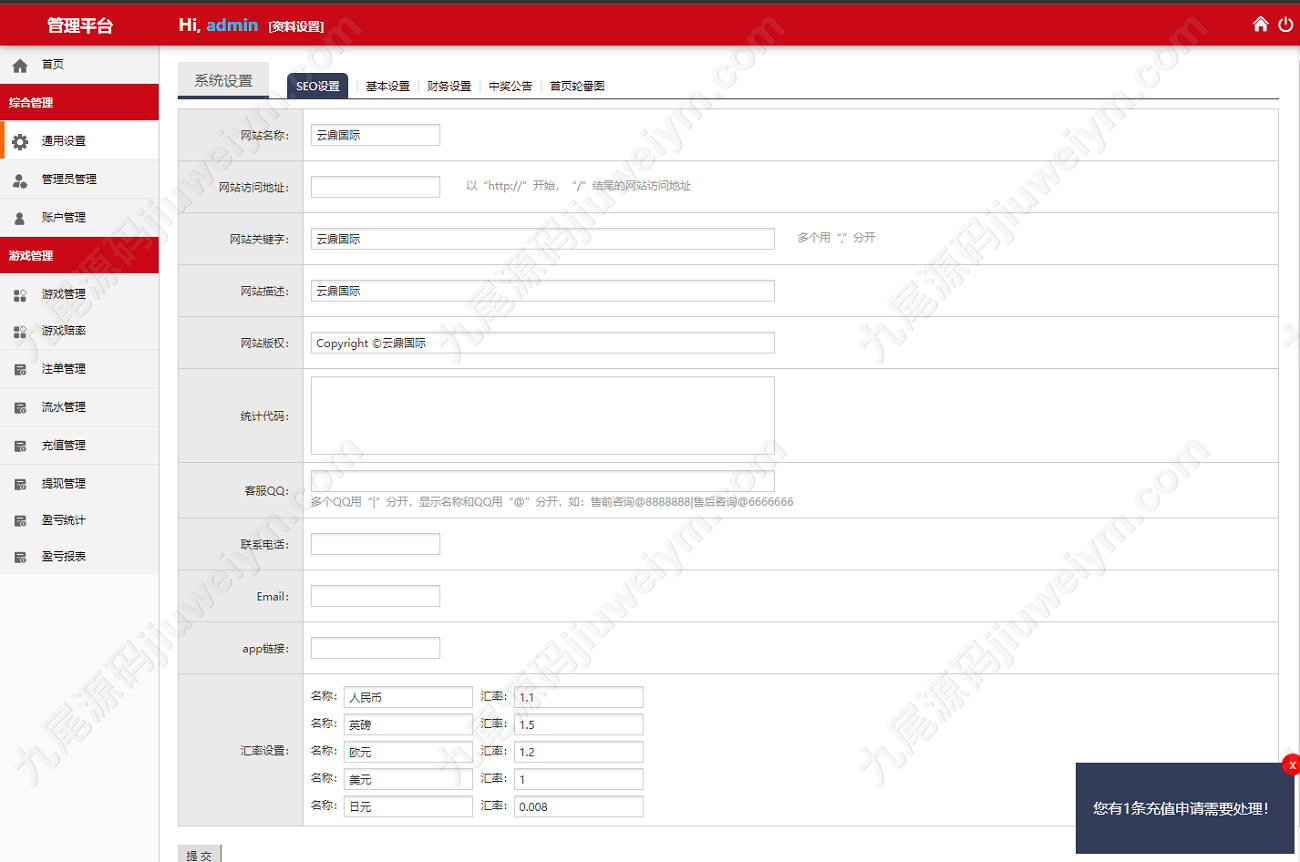The width and height of the screenshot is (1300, 862).
Task: Click the house icon beside 首页 in sidebar
Action: pos(20,65)
